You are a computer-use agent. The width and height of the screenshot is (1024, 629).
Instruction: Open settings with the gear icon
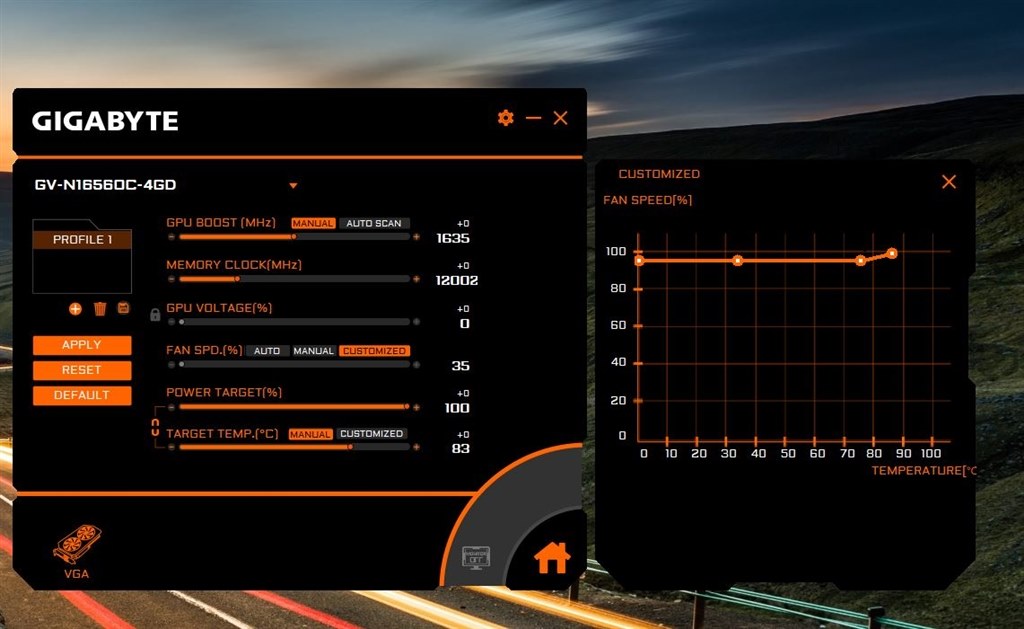point(505,118)
